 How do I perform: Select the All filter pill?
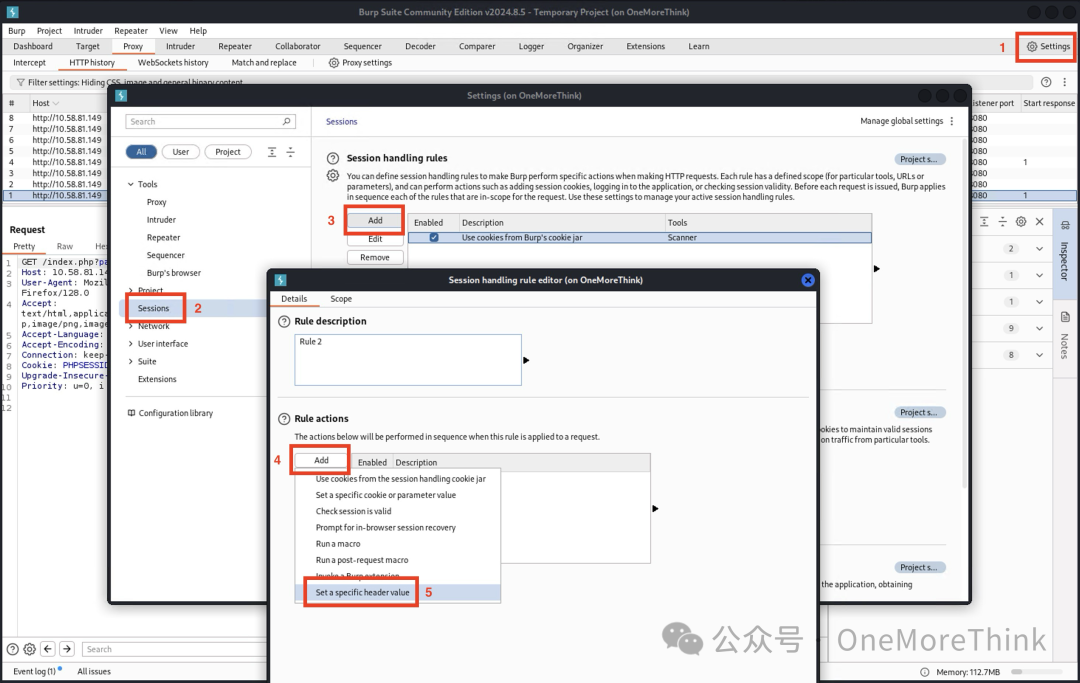tap(141, 151)
